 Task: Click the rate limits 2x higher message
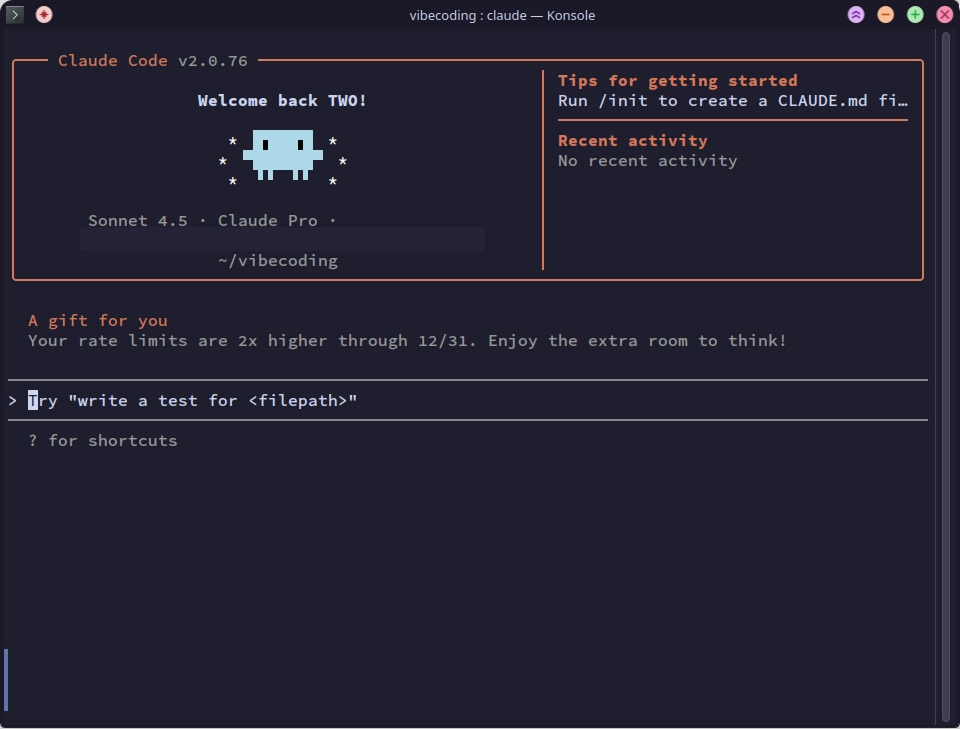407,341
